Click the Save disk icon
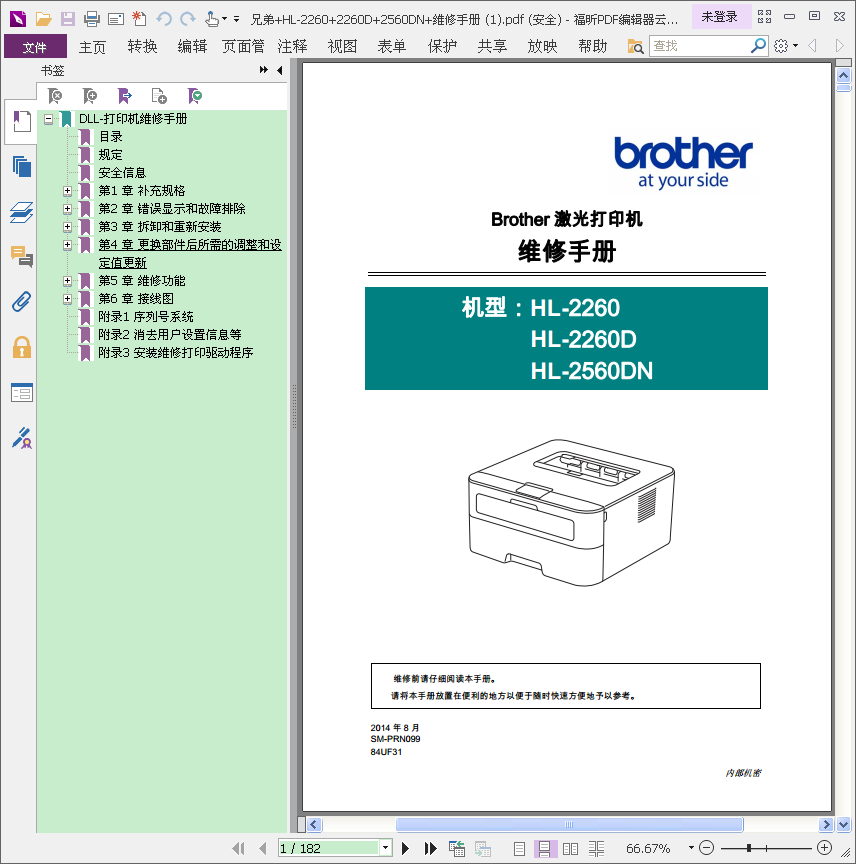856x864 pixels. 68,19
